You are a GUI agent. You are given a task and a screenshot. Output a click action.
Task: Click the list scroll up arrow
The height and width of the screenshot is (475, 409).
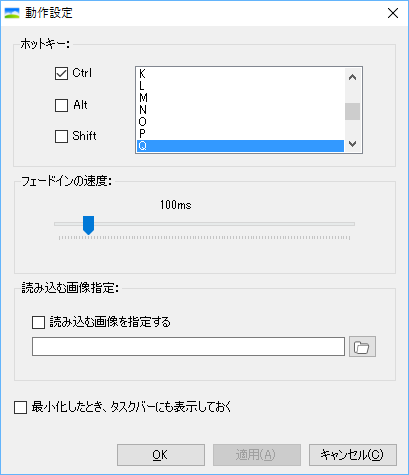352,77
